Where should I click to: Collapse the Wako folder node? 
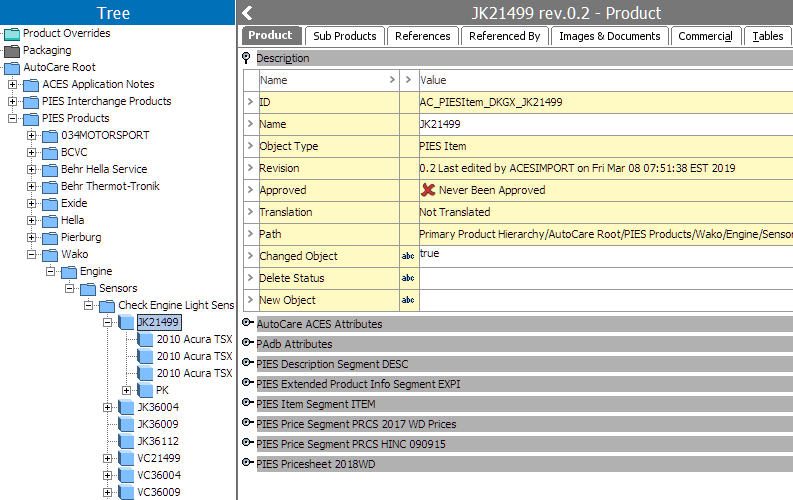pos(32,254)
